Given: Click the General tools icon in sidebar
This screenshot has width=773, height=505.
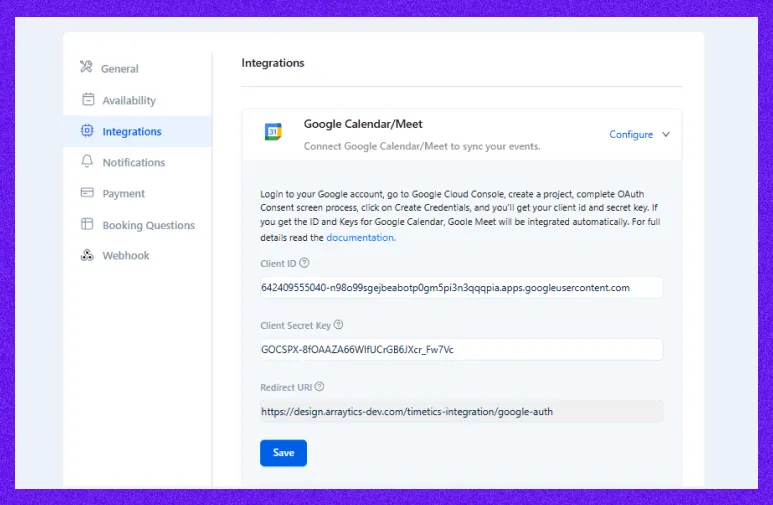Looking at the screenshot, I should click(86, 67).
